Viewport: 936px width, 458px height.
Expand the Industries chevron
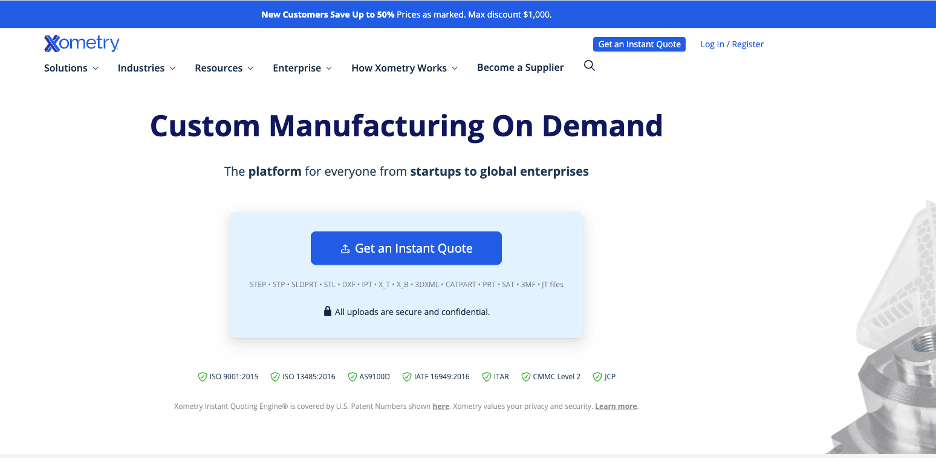173,69
